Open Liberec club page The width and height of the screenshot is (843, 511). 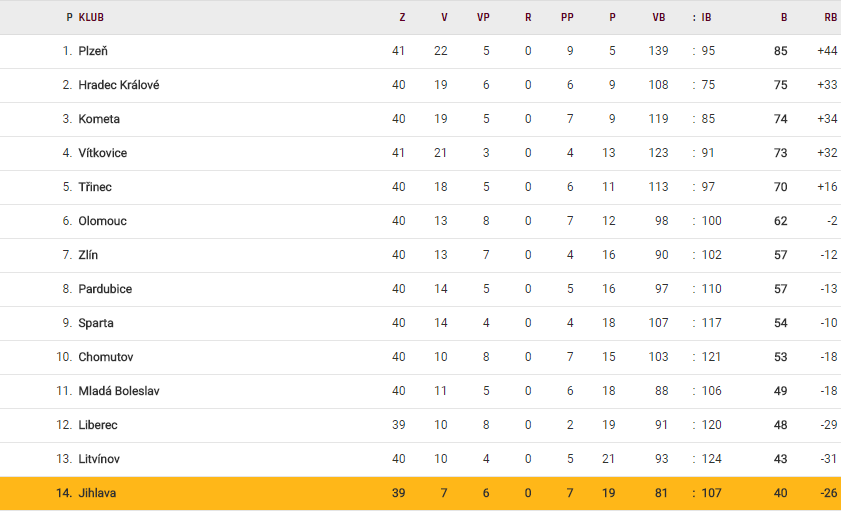[x=98, y=425]
